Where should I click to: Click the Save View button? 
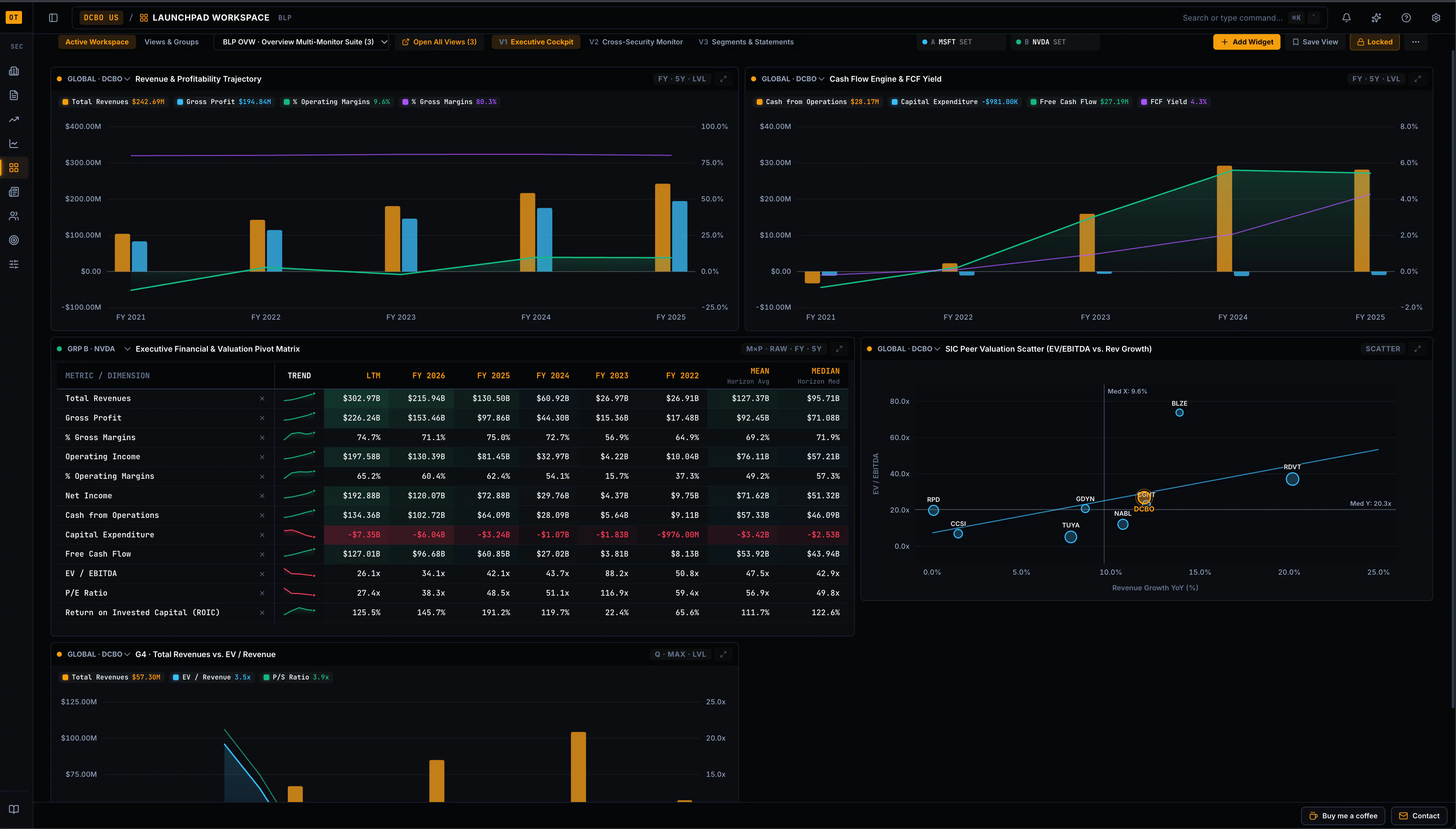click(1315, 42)
